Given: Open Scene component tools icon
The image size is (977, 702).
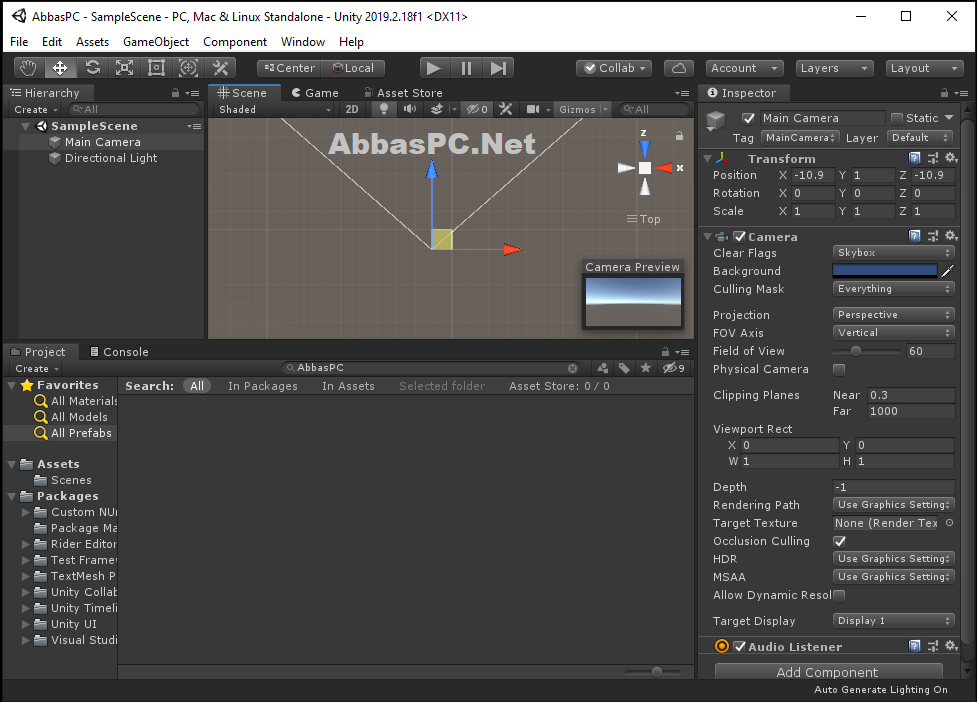Looking at the screenshot, I should [x=506, y=109].
